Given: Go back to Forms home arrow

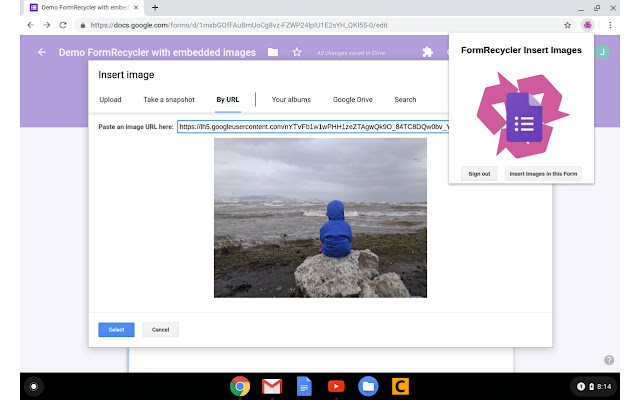Looking at the screenshot, I should 42,52.
